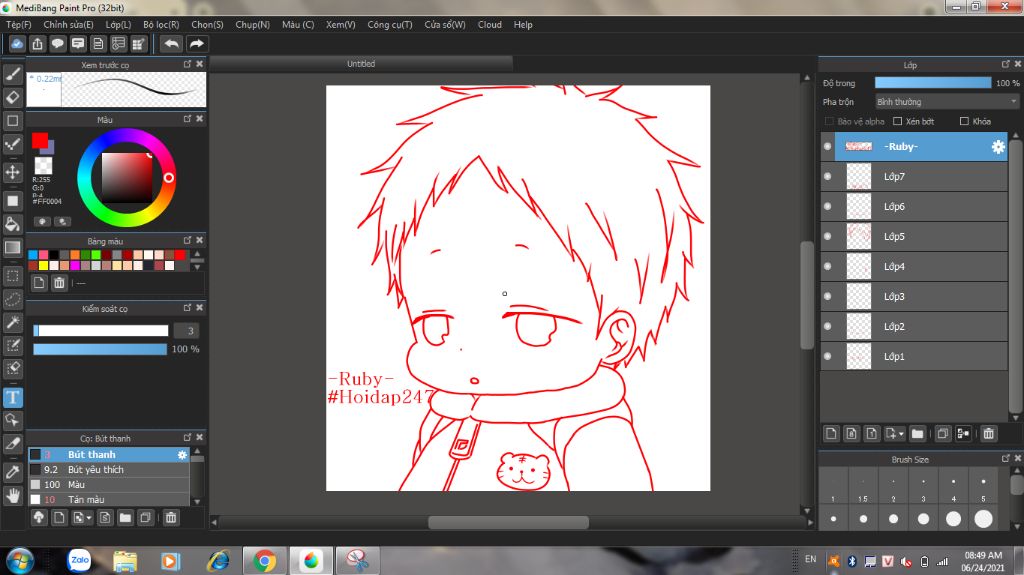This screenshot has width=1024, height=575.
Task: Select the Lasso tool
Action: click(12, 299)
